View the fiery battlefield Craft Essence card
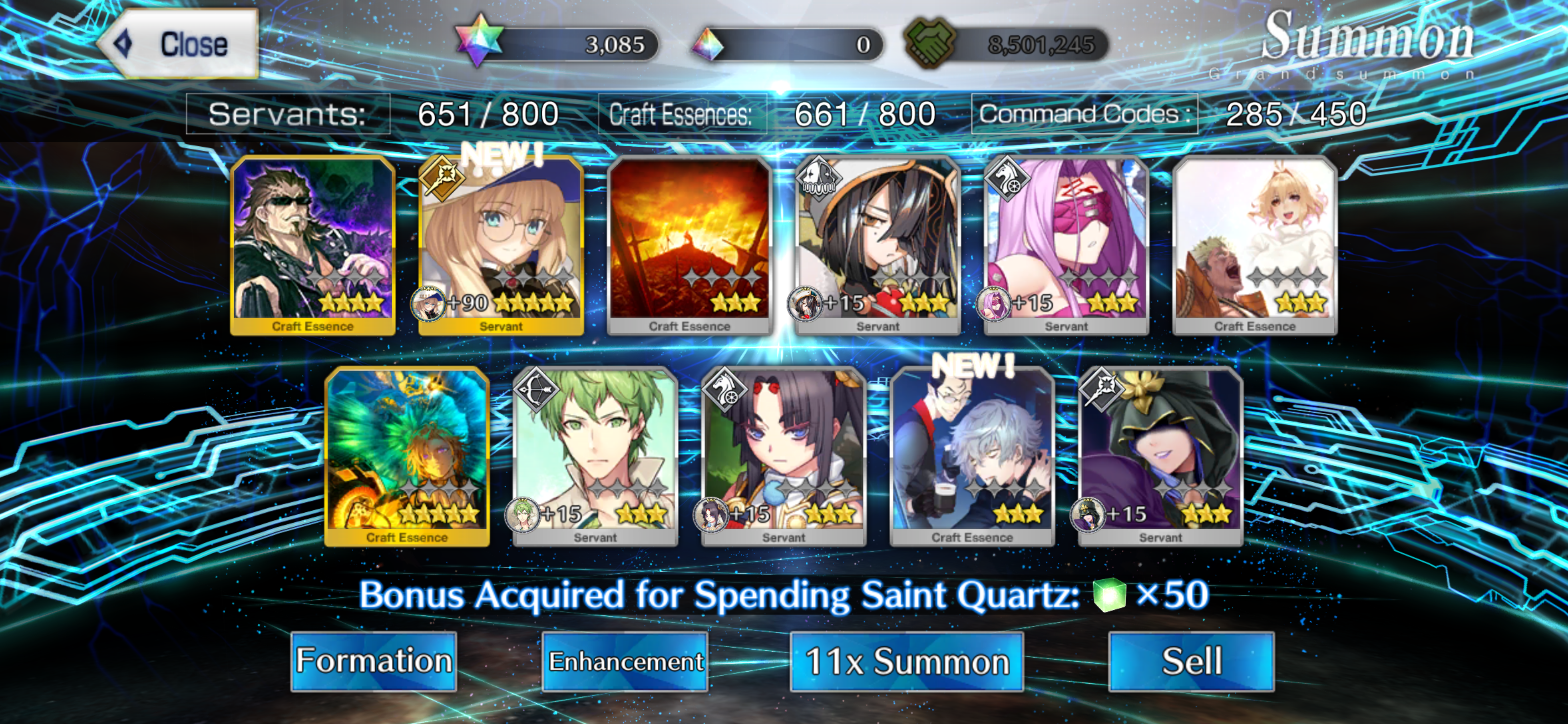1568x724 pixels. coord(689,245)
